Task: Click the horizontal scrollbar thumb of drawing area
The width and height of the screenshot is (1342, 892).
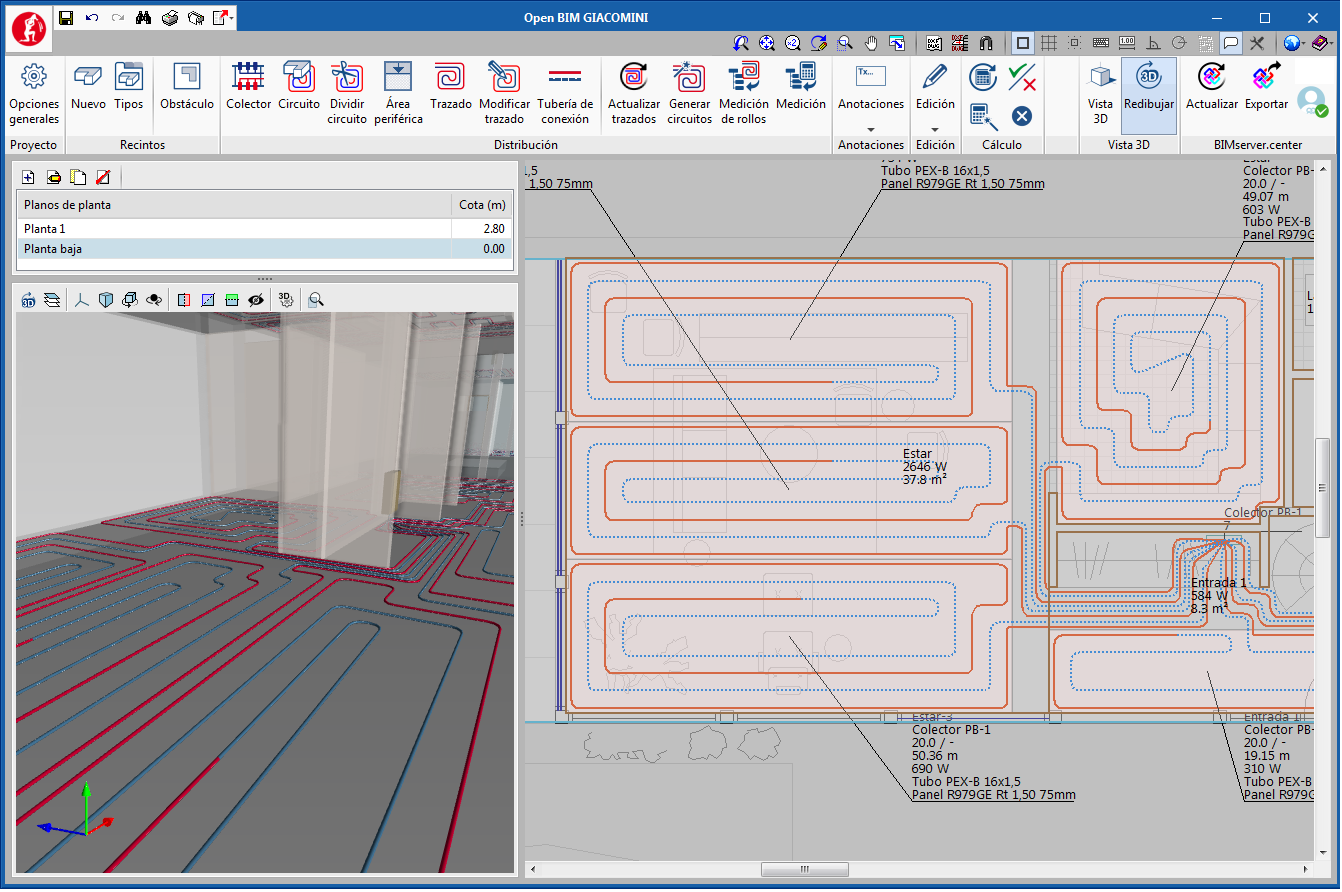Action: click(805, 870)
